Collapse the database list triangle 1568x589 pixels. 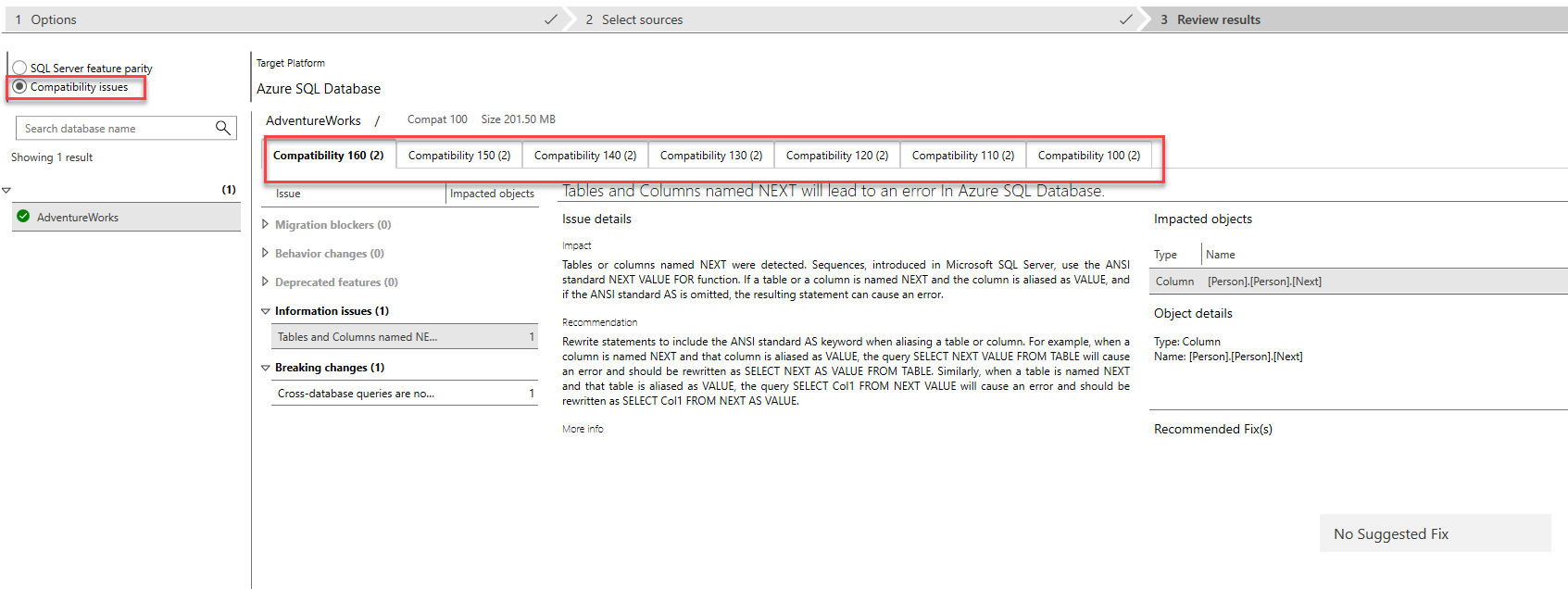(6, 190)
